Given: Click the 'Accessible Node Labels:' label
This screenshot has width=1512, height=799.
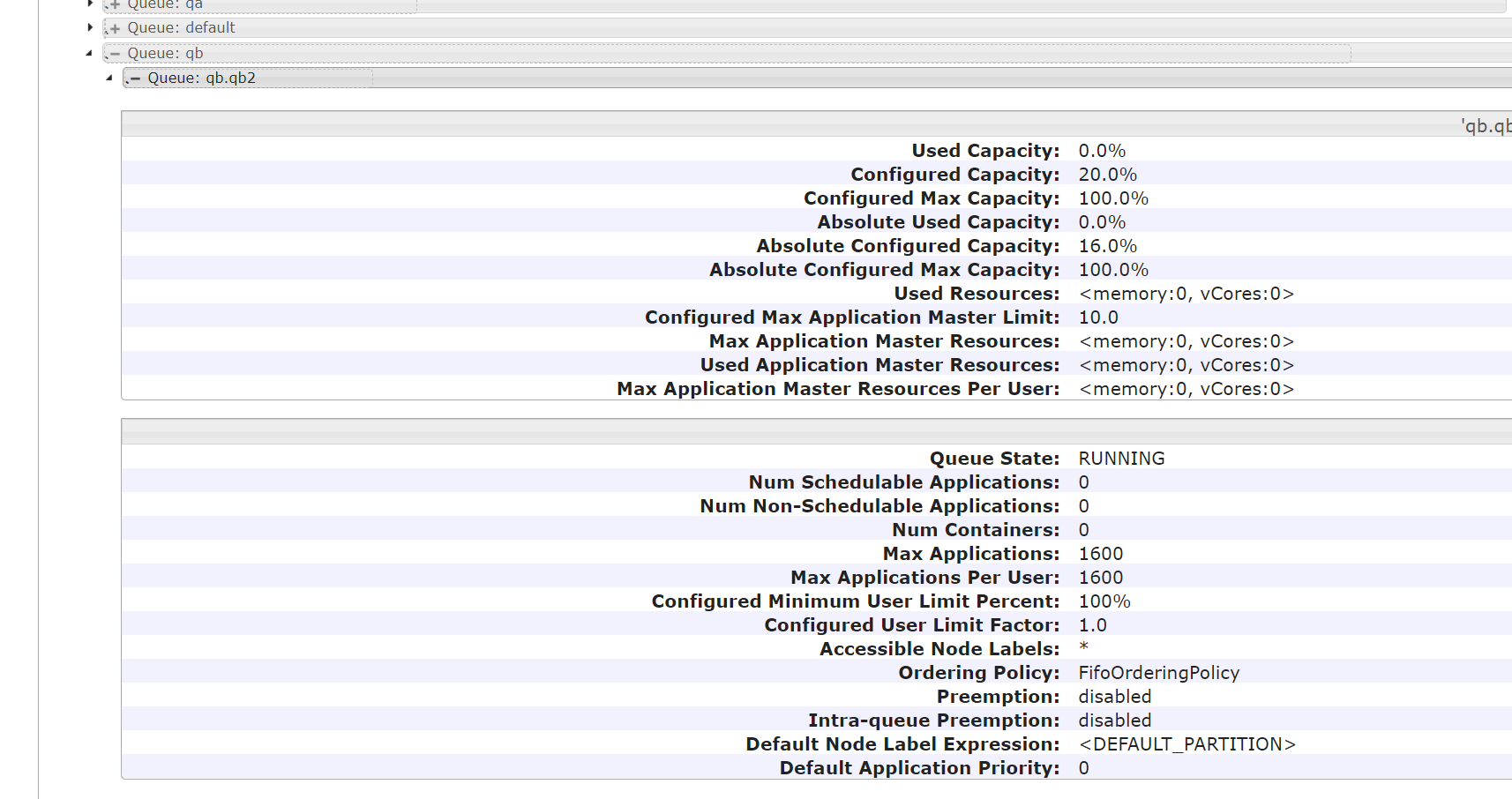Looking at the screenshot, I should pos(939,649).
